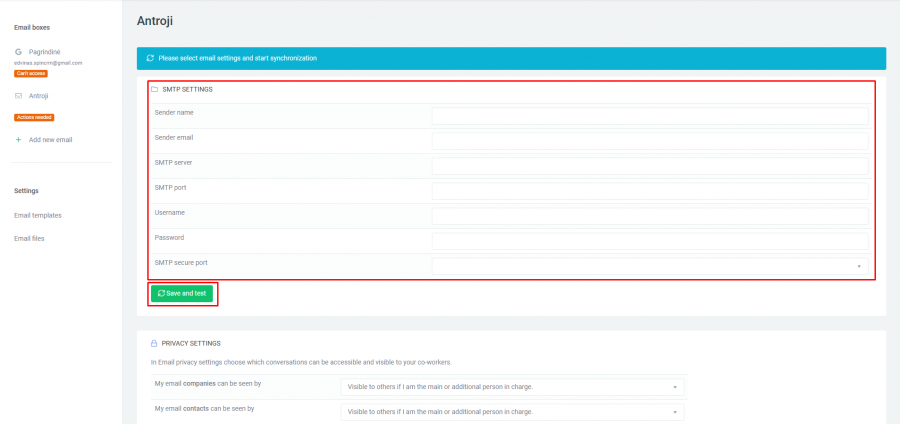The image size is (900, 424).
Task: Click the 'Please select email settings' banner text
Action: pyautogui.click(x=238, y=58)
